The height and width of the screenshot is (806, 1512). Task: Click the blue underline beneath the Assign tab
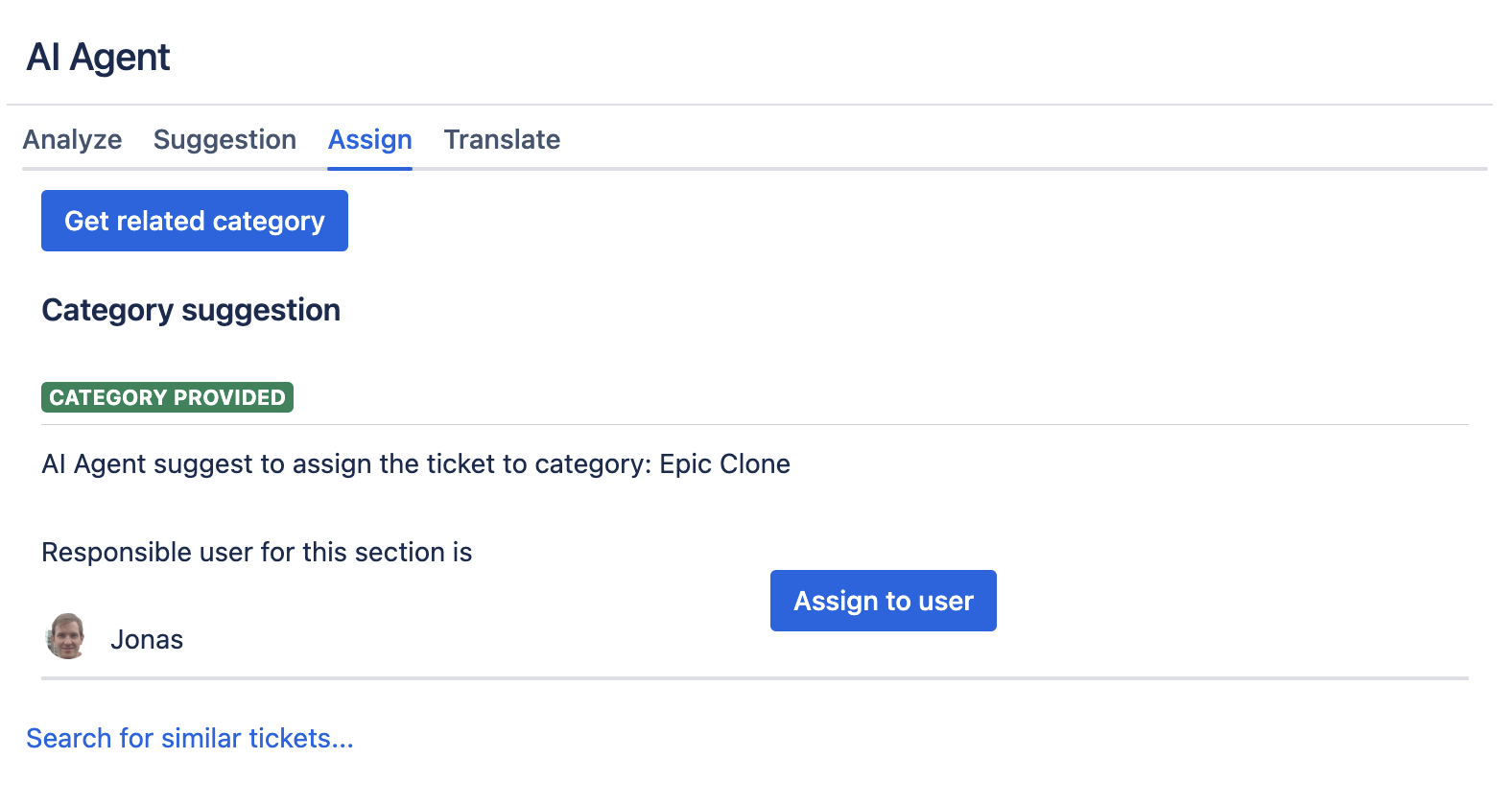(x=369, y=169)
